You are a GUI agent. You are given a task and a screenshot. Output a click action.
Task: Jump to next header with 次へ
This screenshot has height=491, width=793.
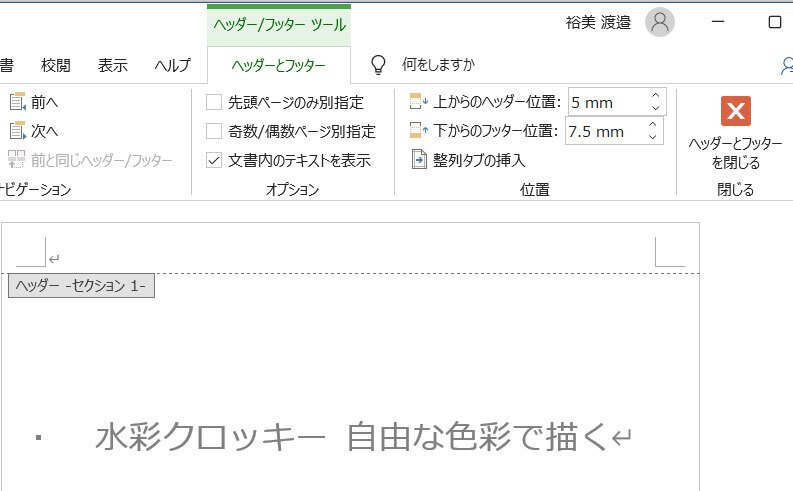[x=34, y=131]
